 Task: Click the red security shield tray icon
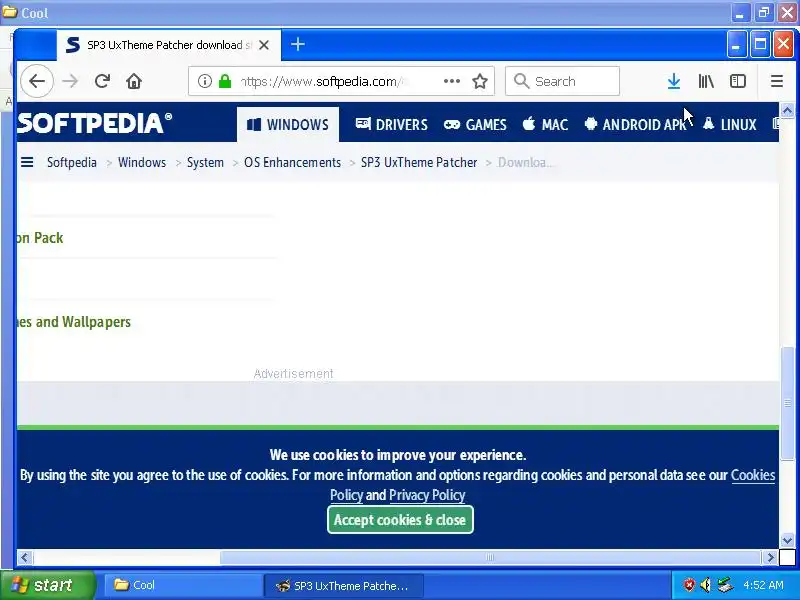pyautogui.click(x=689, y=585)
